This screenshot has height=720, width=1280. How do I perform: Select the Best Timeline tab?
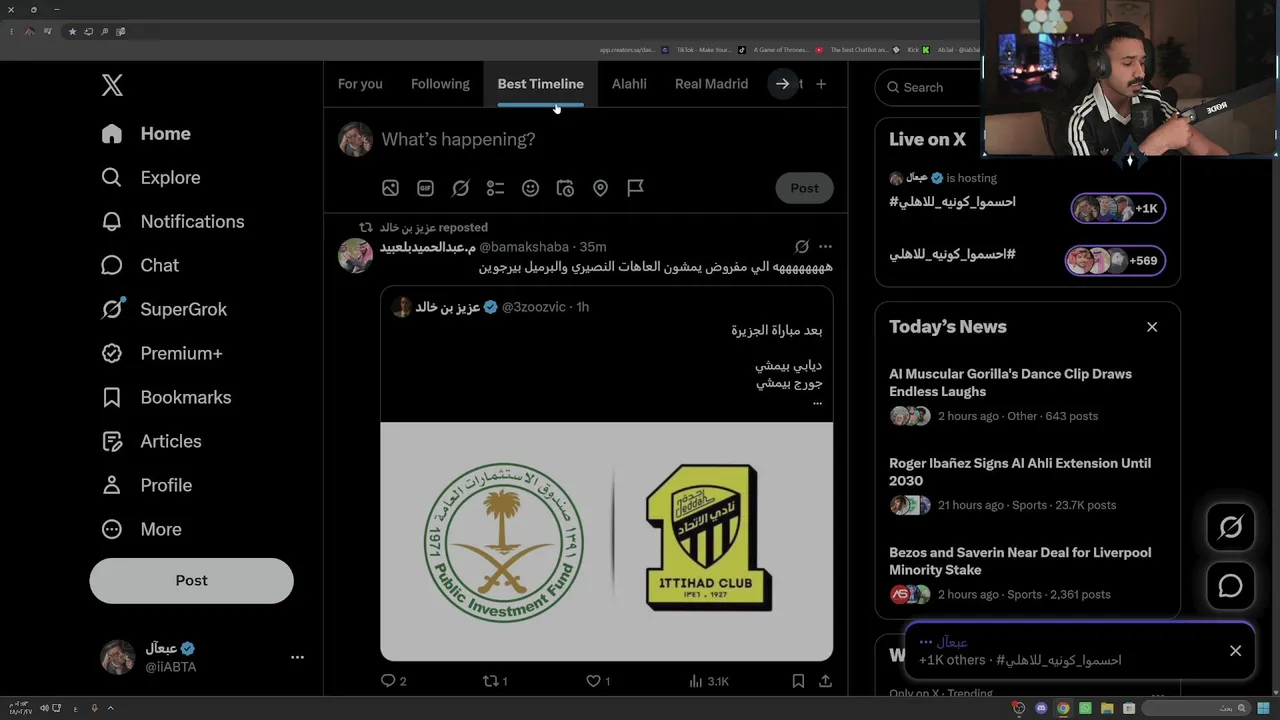(x=540, y=84)
